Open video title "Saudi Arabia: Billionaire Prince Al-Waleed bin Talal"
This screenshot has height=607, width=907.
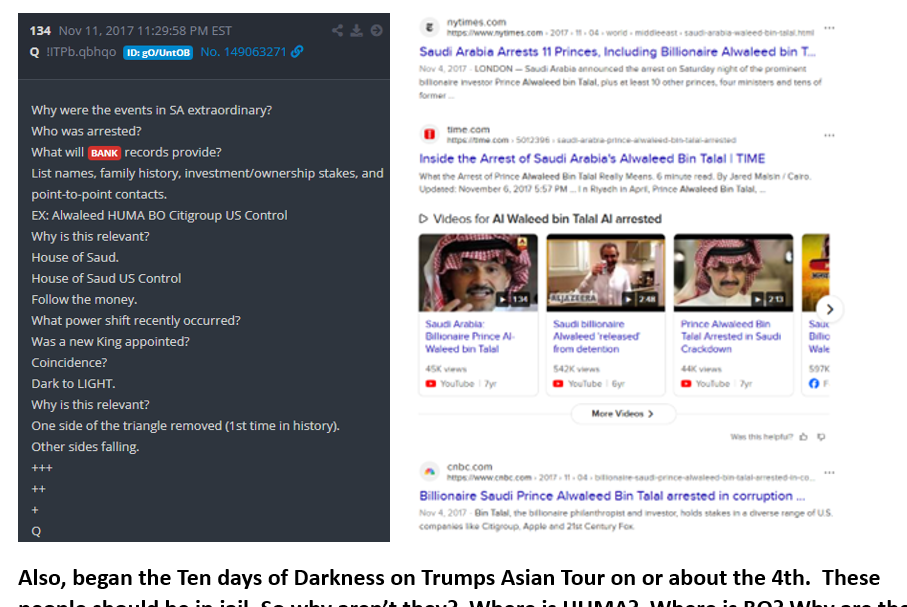[x=470, y=337]
